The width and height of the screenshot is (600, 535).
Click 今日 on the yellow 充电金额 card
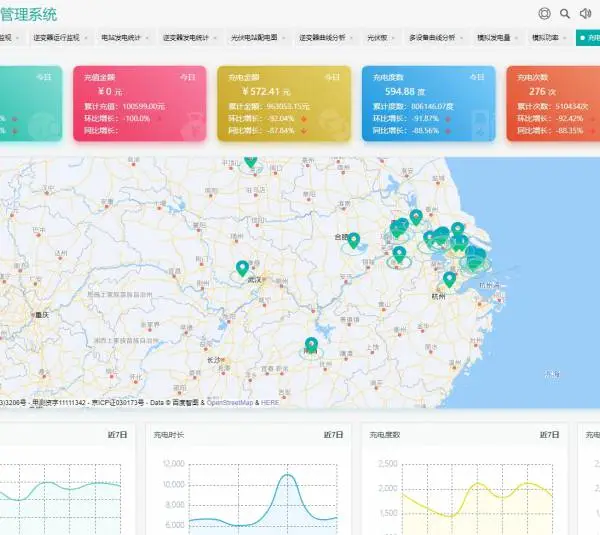click(333, 77)
